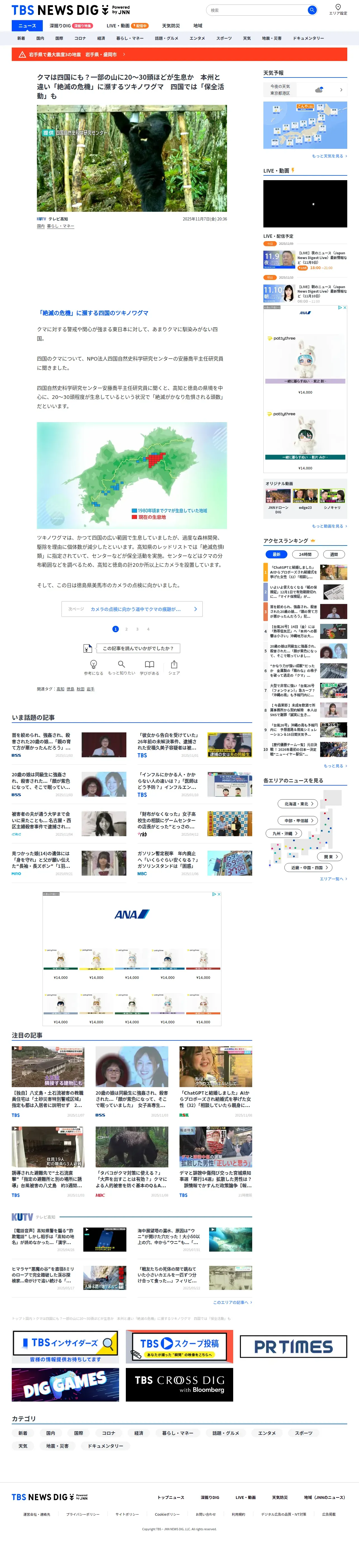Click the next page chevron arrow

coord(195,609)
